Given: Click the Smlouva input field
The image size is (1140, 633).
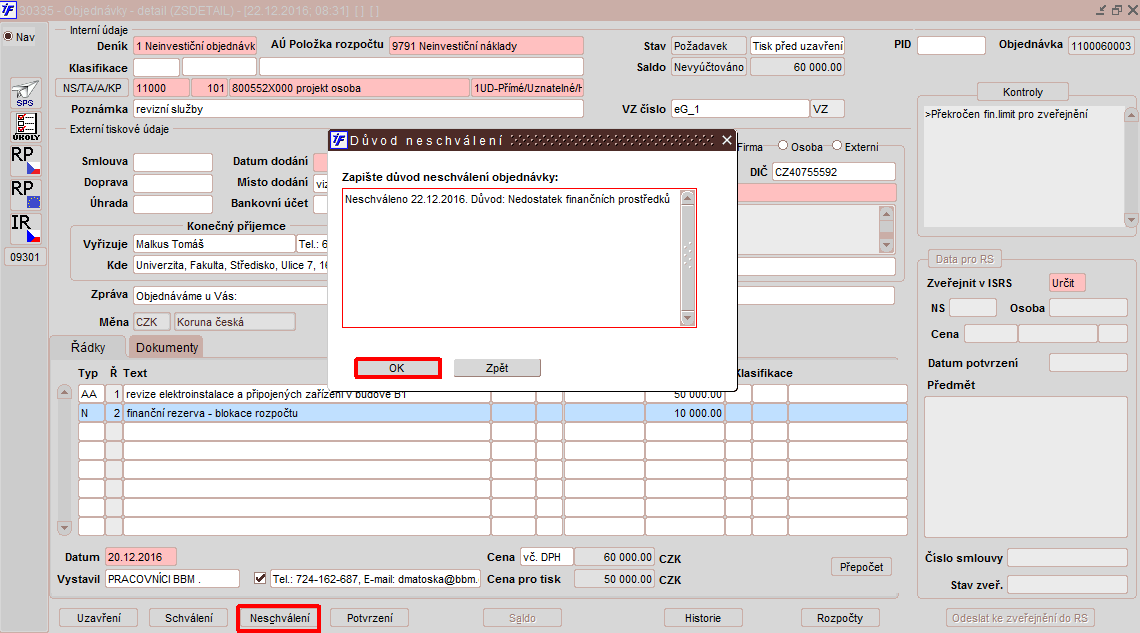Looking at the screenshot, I should (x=173, y=161).
